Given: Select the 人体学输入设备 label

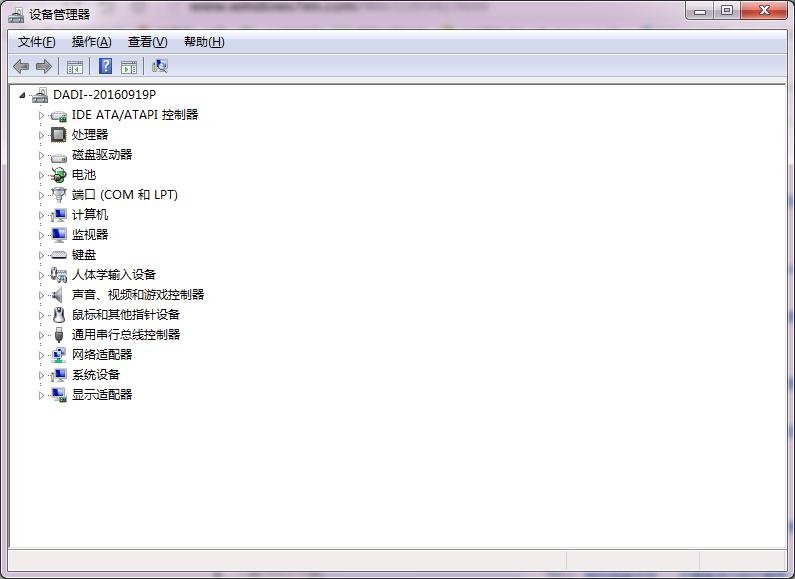Looking at the screenshot, I should [x=114, y=275].
